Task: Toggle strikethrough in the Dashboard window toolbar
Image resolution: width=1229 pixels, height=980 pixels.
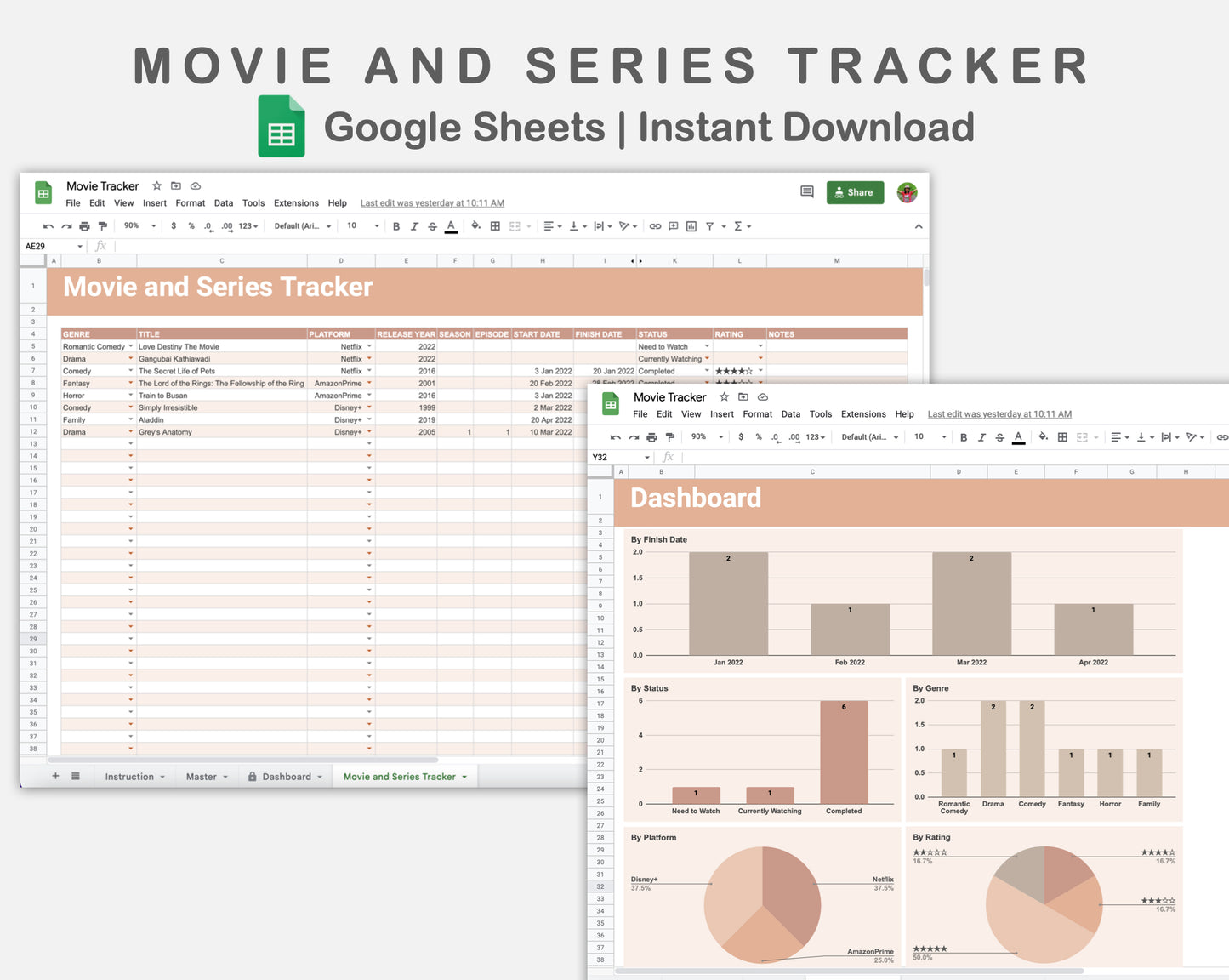Action: [x=999, y=437]
